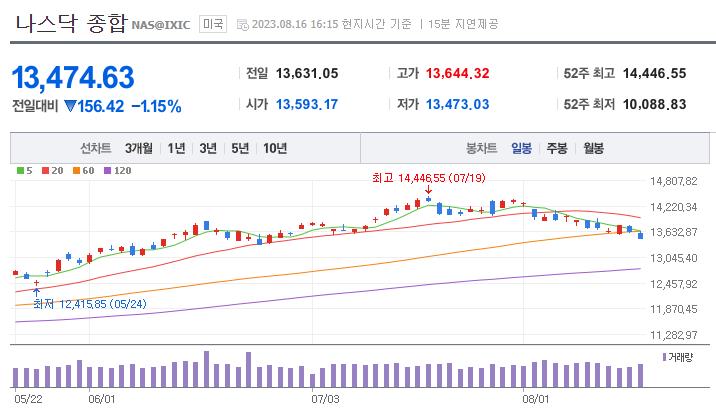Click the 봉차트 label

pos(481,148)
